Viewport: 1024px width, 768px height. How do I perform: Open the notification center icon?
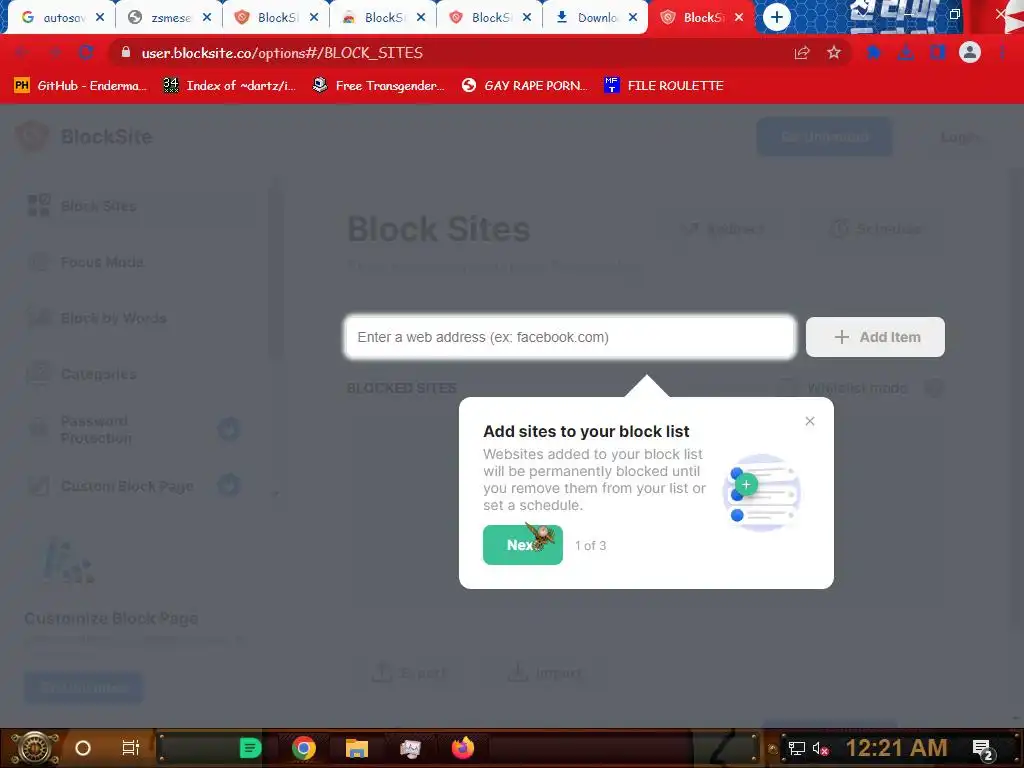coord(982,749)
